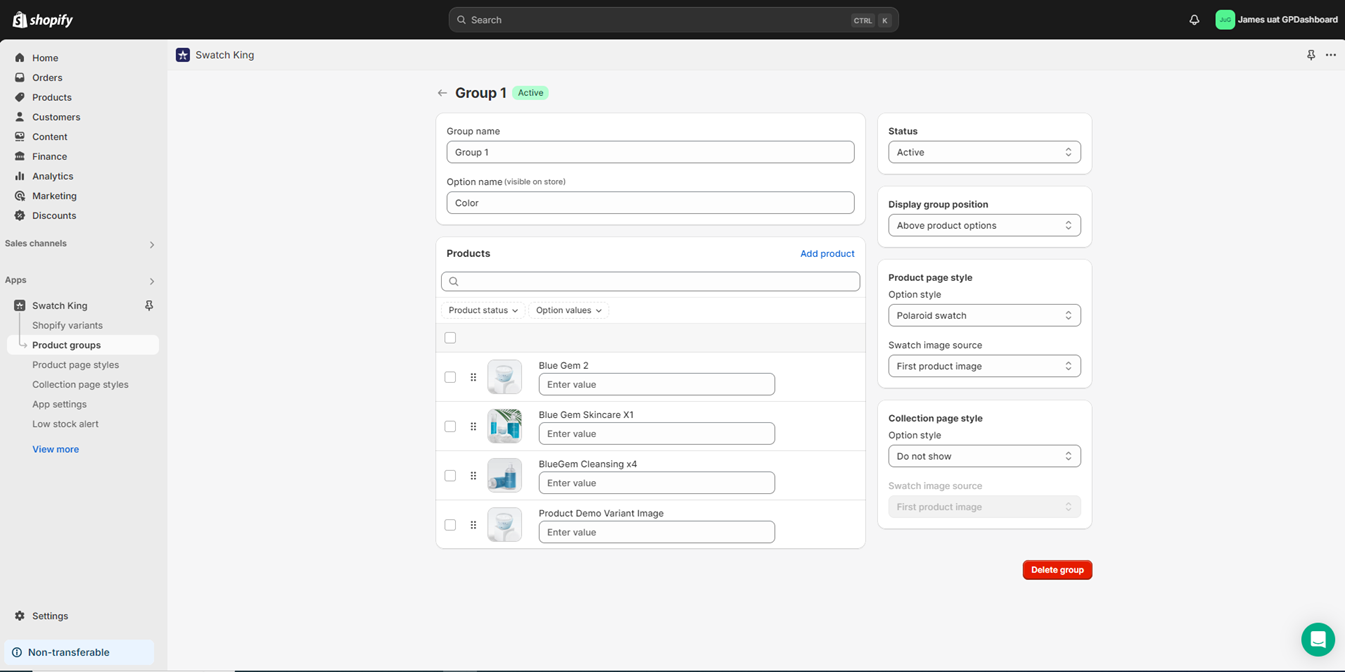Screen dimensions: 1345x672
Task: Click the Shopify logo
Action: [x=43, y=20]
